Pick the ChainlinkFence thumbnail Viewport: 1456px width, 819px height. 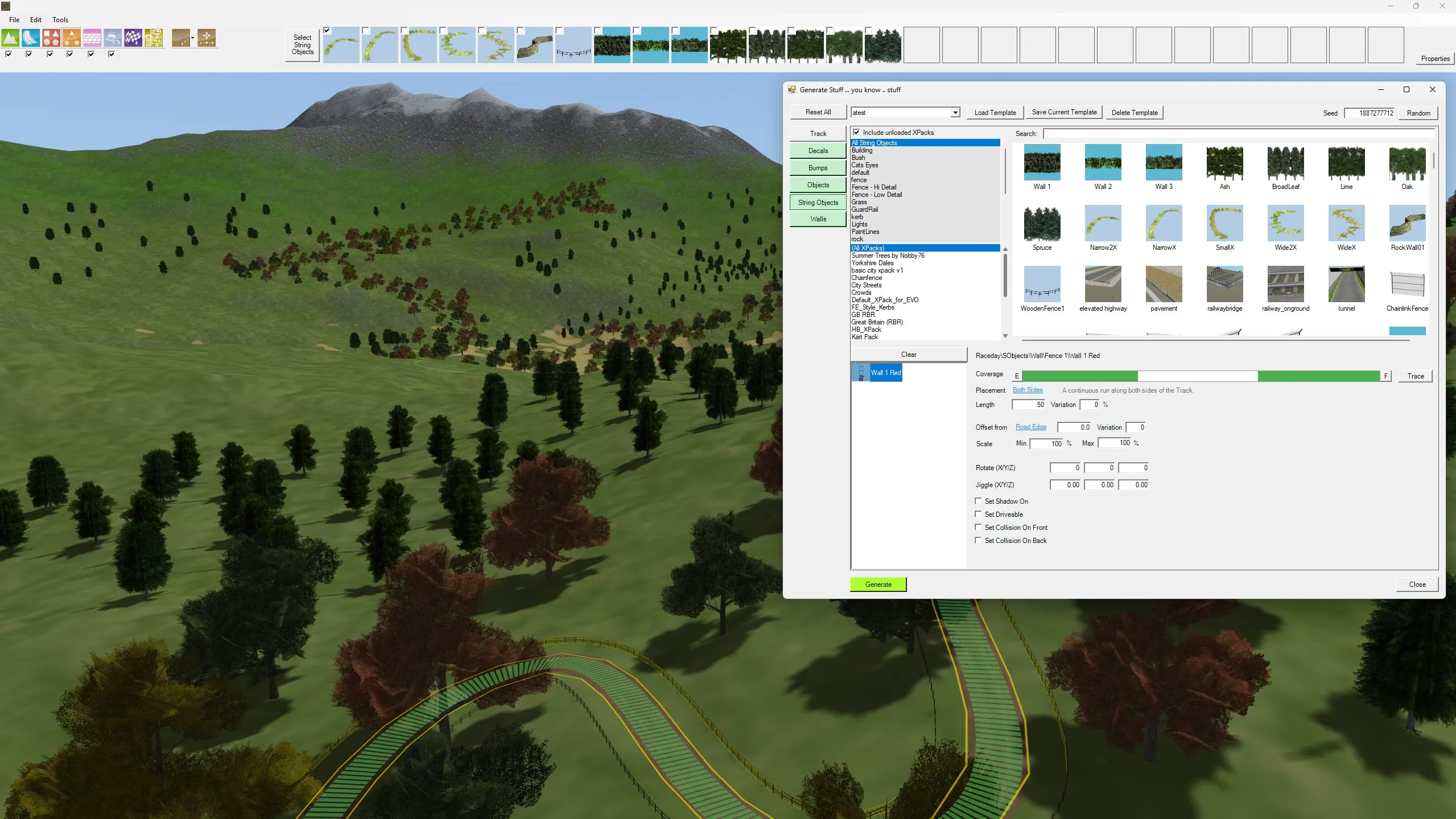pyautogui.click(x=1407, y=284)
